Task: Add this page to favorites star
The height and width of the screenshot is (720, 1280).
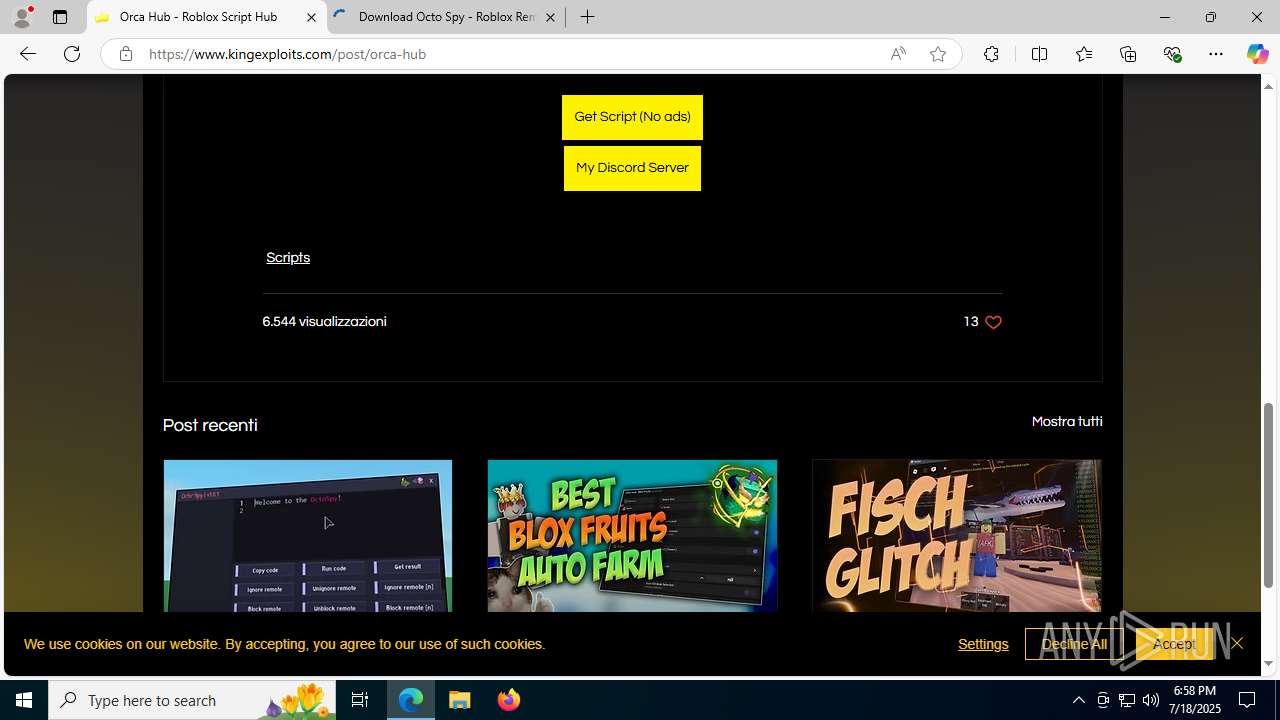Action: (938, 54)
